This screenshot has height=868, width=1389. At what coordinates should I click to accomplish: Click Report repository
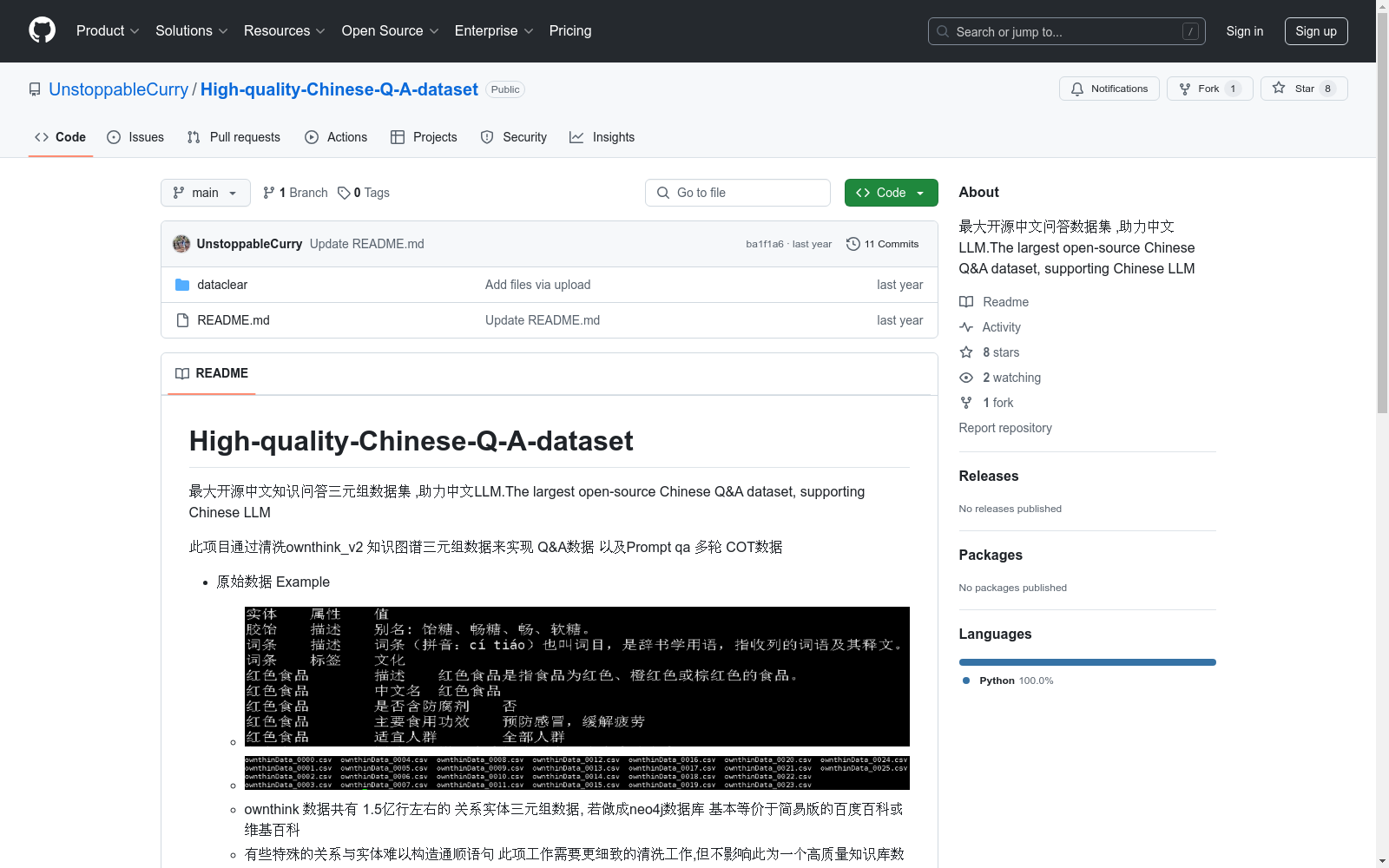click(x=1005, y=428)
